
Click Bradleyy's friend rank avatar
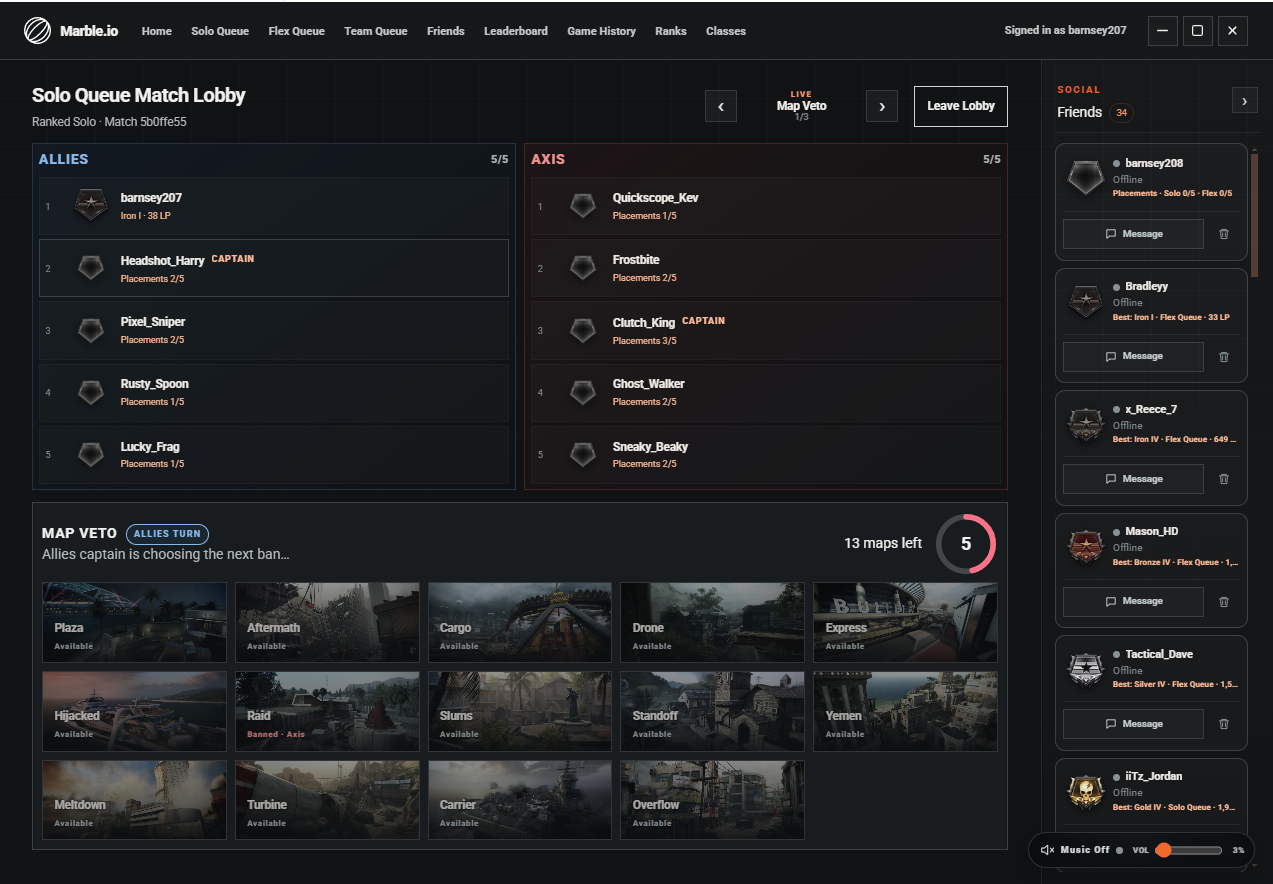1086,301
